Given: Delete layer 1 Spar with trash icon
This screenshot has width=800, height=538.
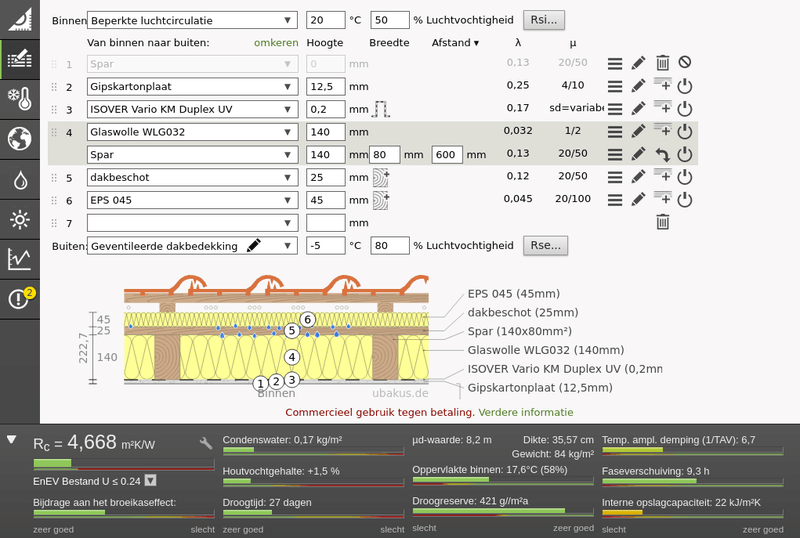Looking at the screenshot, I should pyautogui.click(x=662, y=63).
